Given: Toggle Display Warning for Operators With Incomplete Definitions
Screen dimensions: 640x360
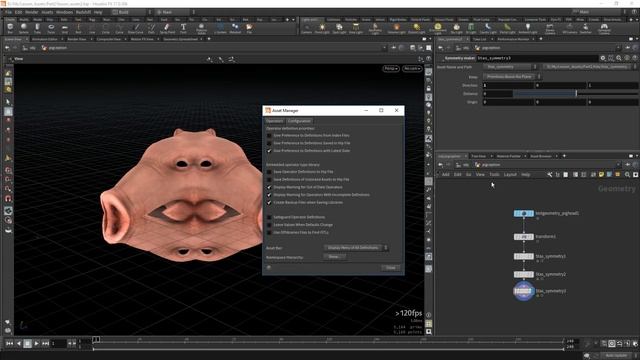Looking at the screenshot, I should point(269,195).
